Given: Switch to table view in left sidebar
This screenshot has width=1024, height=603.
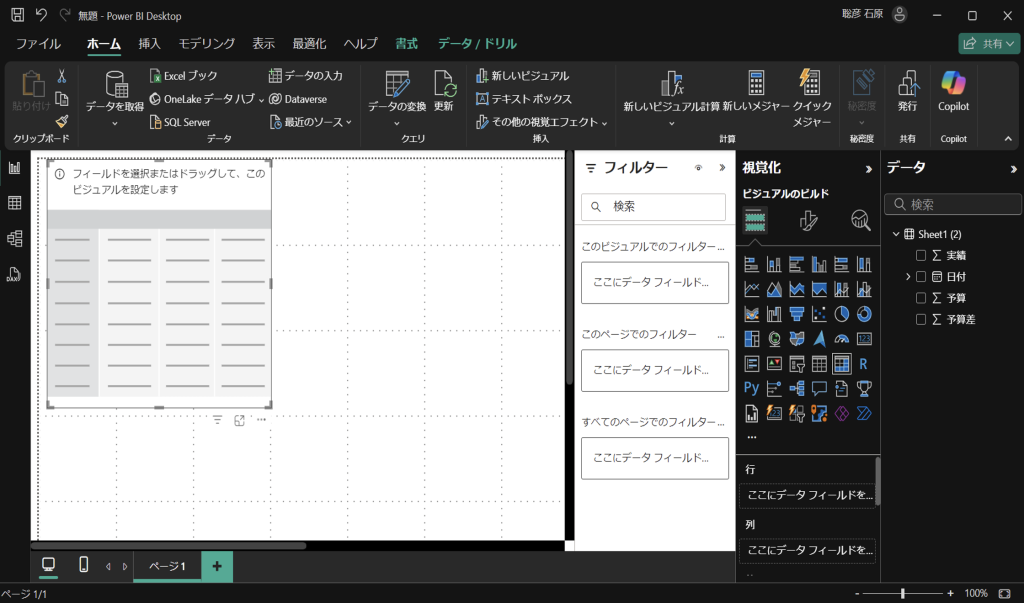Looking at the screenshot, I should pyautogui.click(x=15, y=203).
